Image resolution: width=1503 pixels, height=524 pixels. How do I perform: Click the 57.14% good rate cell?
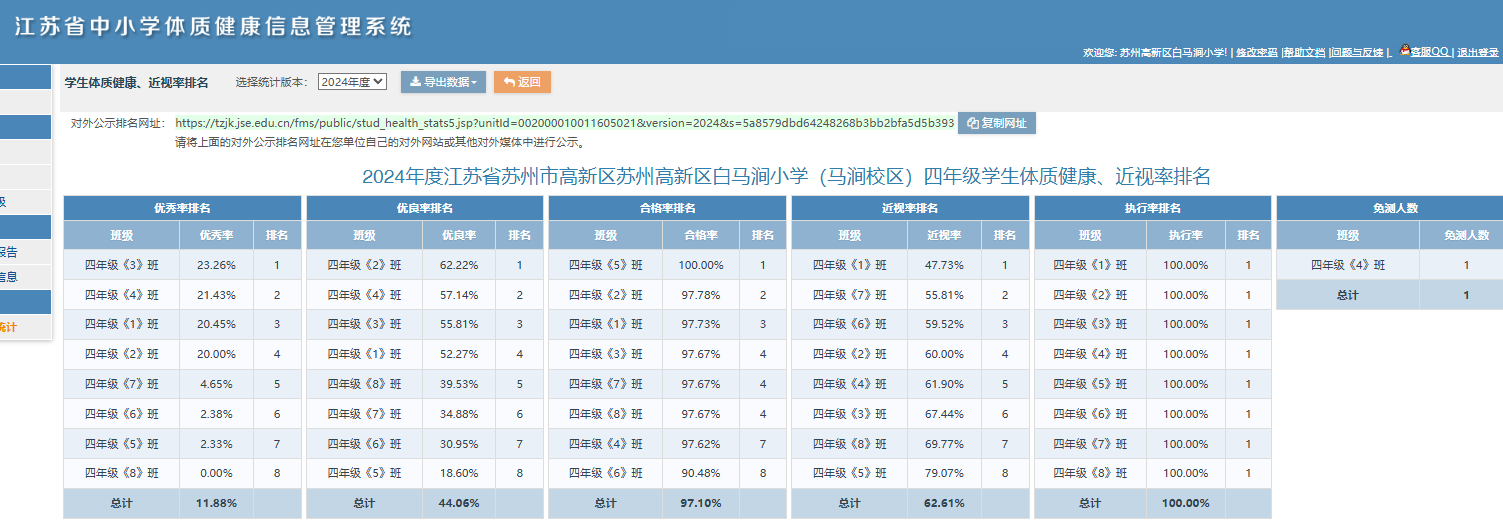click(x=459, y=295)
